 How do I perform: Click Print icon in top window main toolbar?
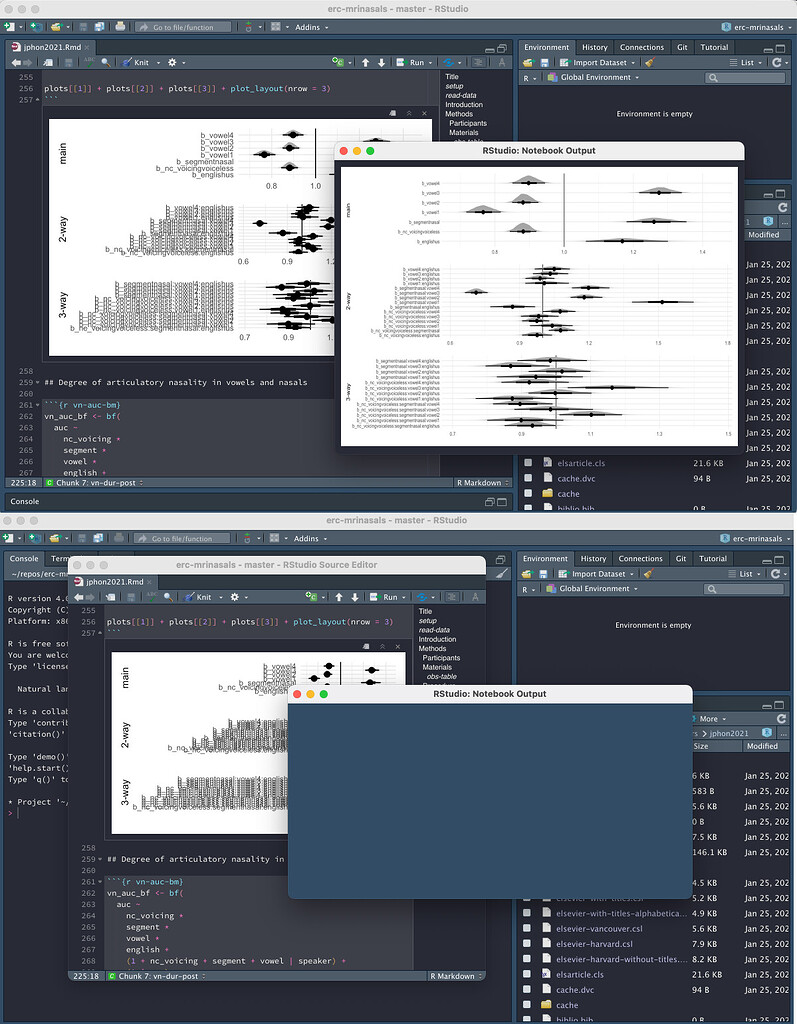pos(120,27)
